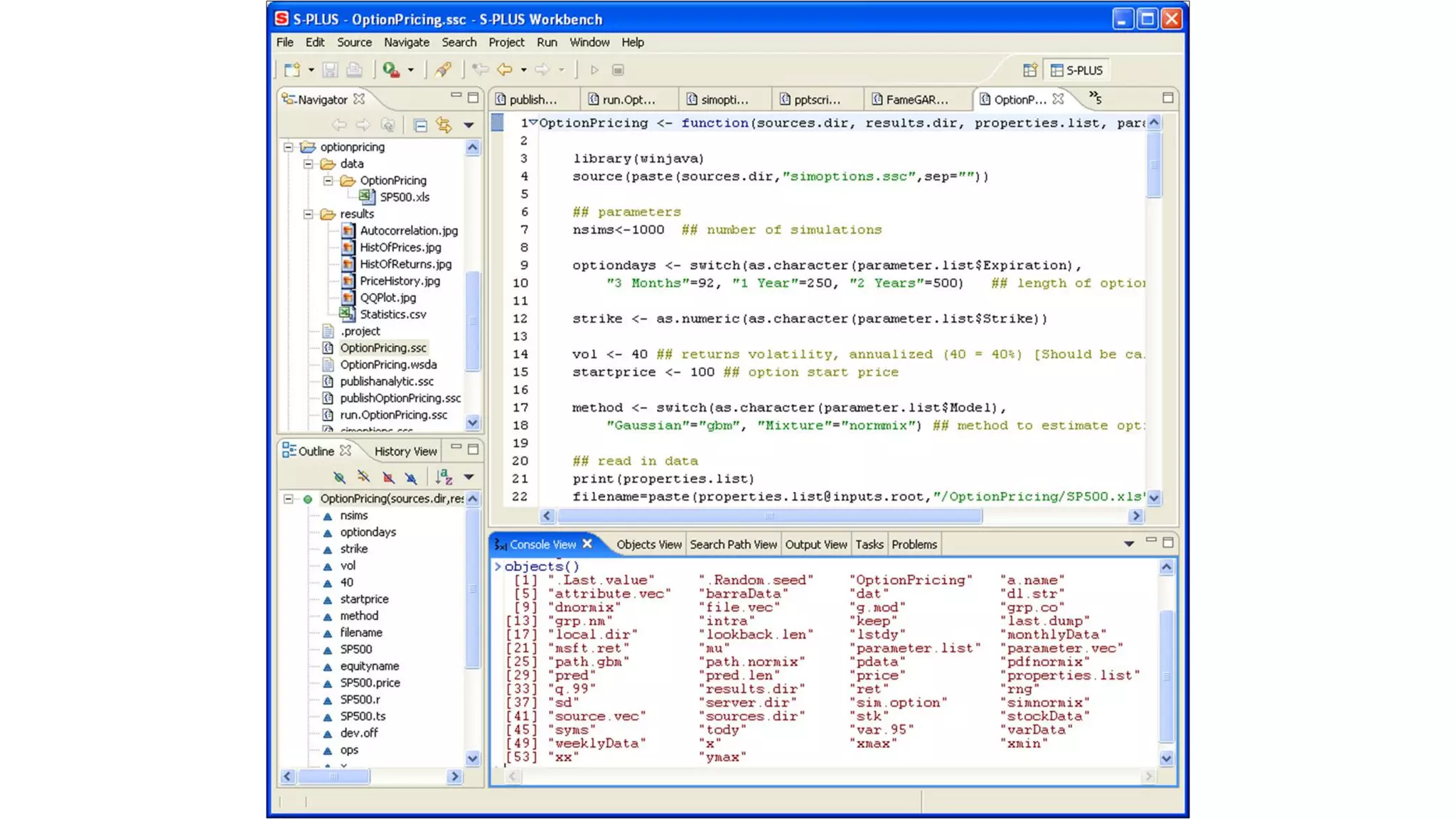1456x819 pixels.
Task: Collapse the OptionPricing function node in Outline
Action: (x=289, y=499)
